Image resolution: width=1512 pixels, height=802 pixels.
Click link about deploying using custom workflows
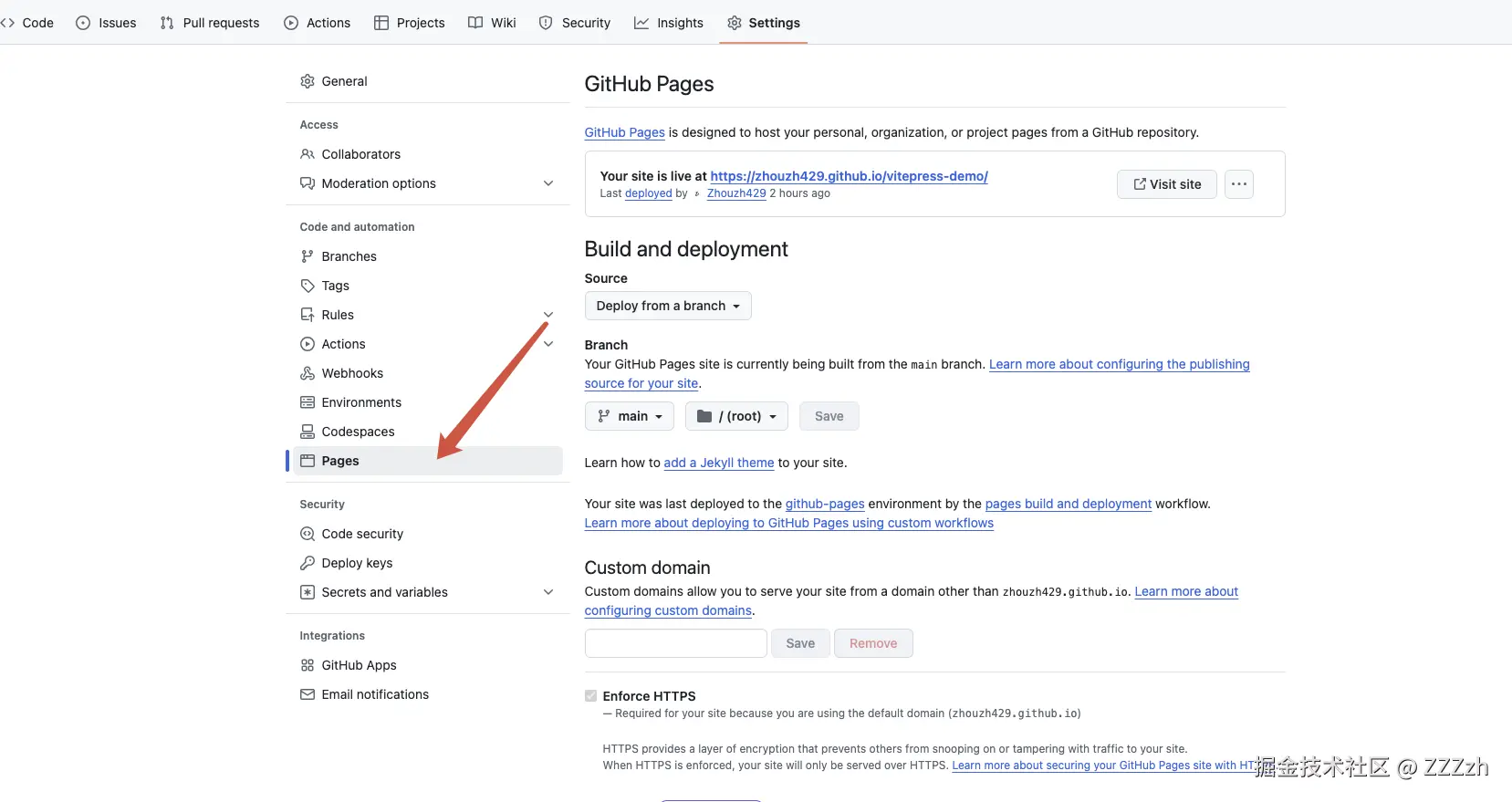coord(789,523)
